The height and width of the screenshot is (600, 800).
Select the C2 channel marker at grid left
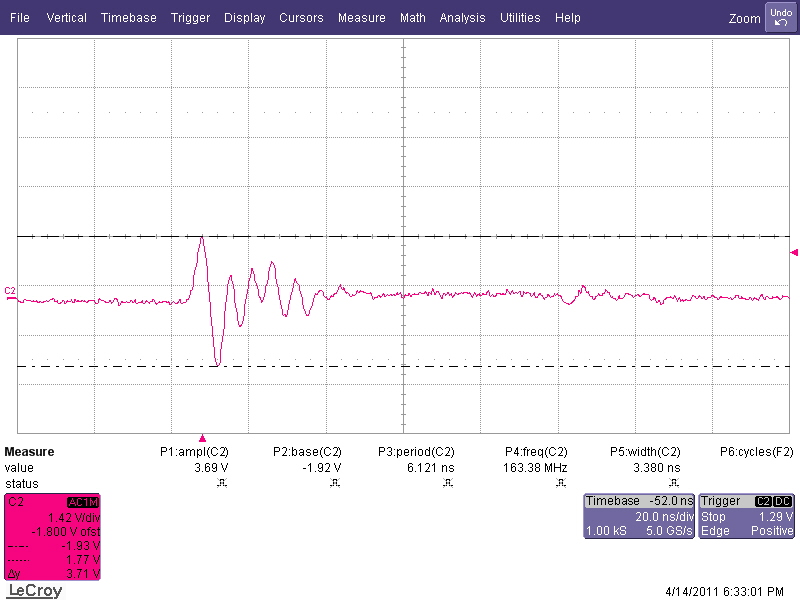pos(10,292)
